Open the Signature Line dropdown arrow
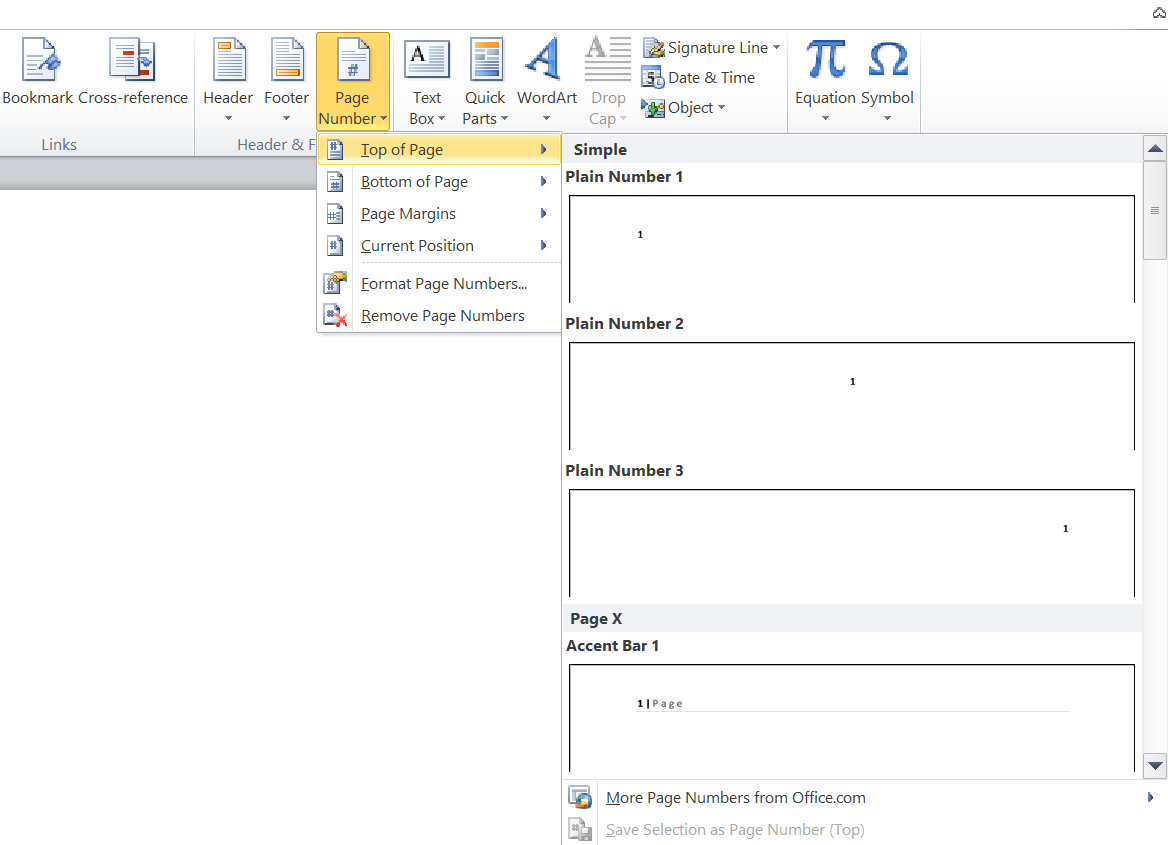Image resolution: width=1168 pixels, height=845 pixels. tap(776, 48)
